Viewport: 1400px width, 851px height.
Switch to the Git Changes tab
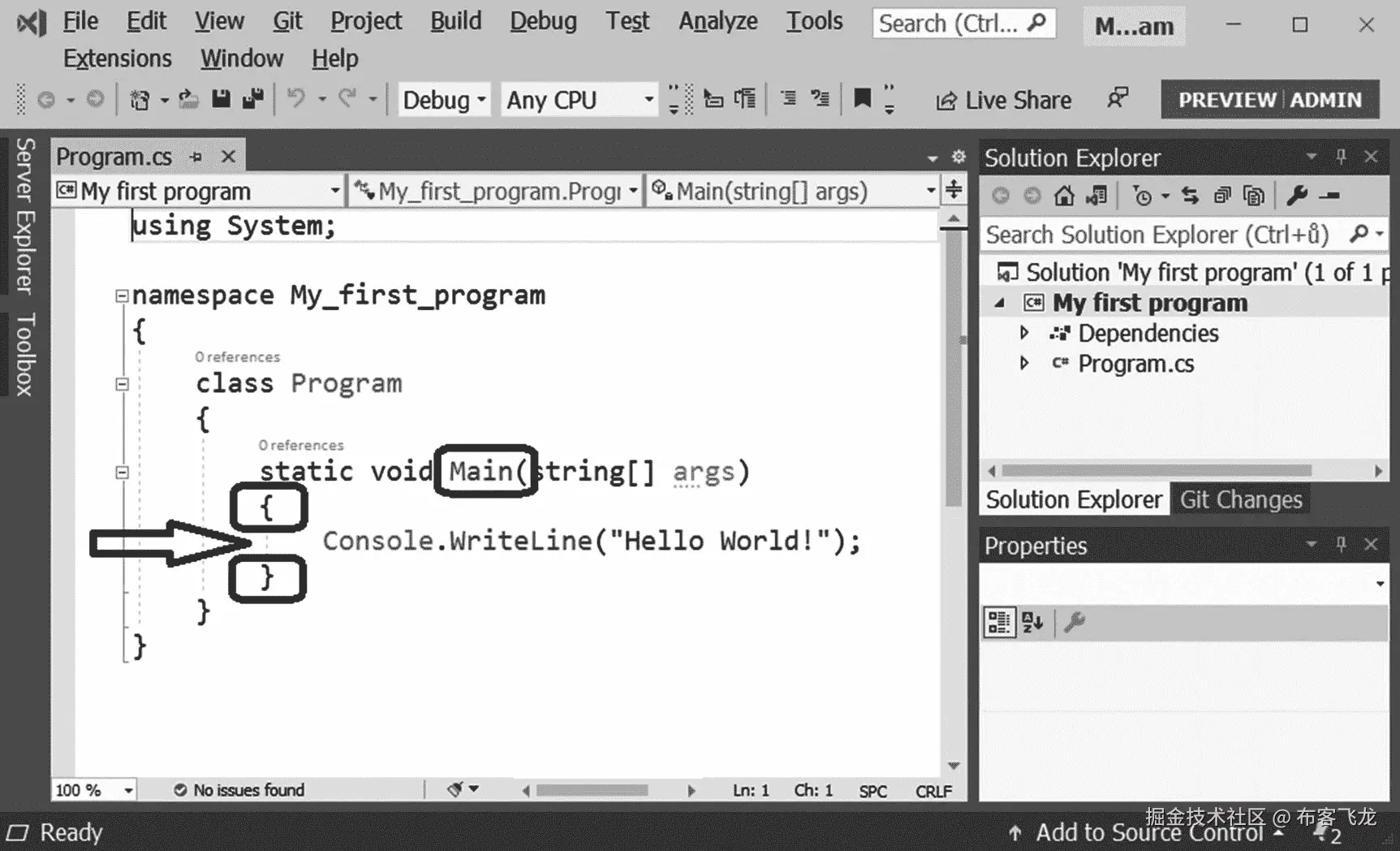click(1240, 499)
